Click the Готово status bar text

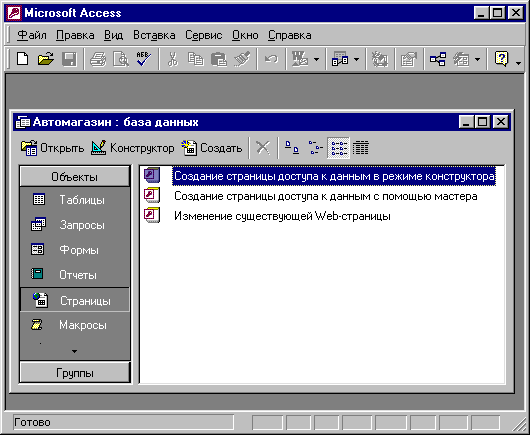pos(32,422)
